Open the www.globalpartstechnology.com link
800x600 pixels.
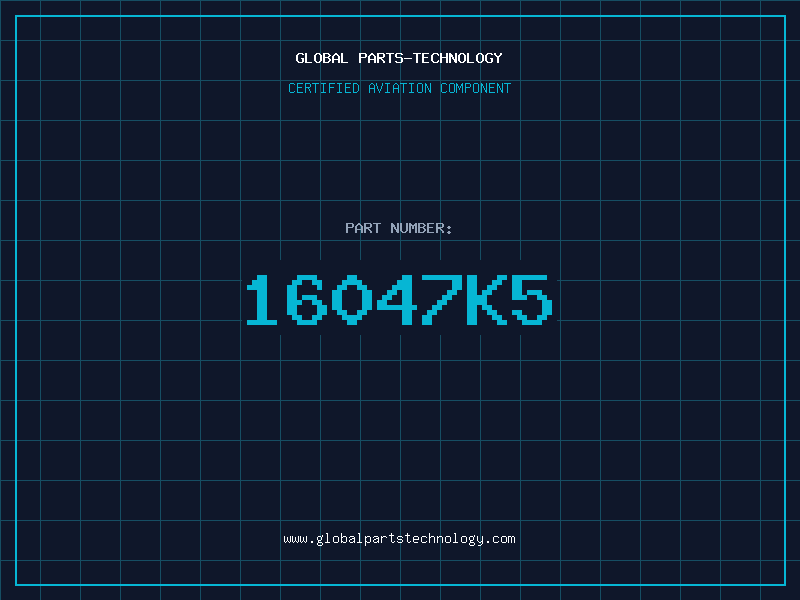pyautogui.click(x=399, y=539)
